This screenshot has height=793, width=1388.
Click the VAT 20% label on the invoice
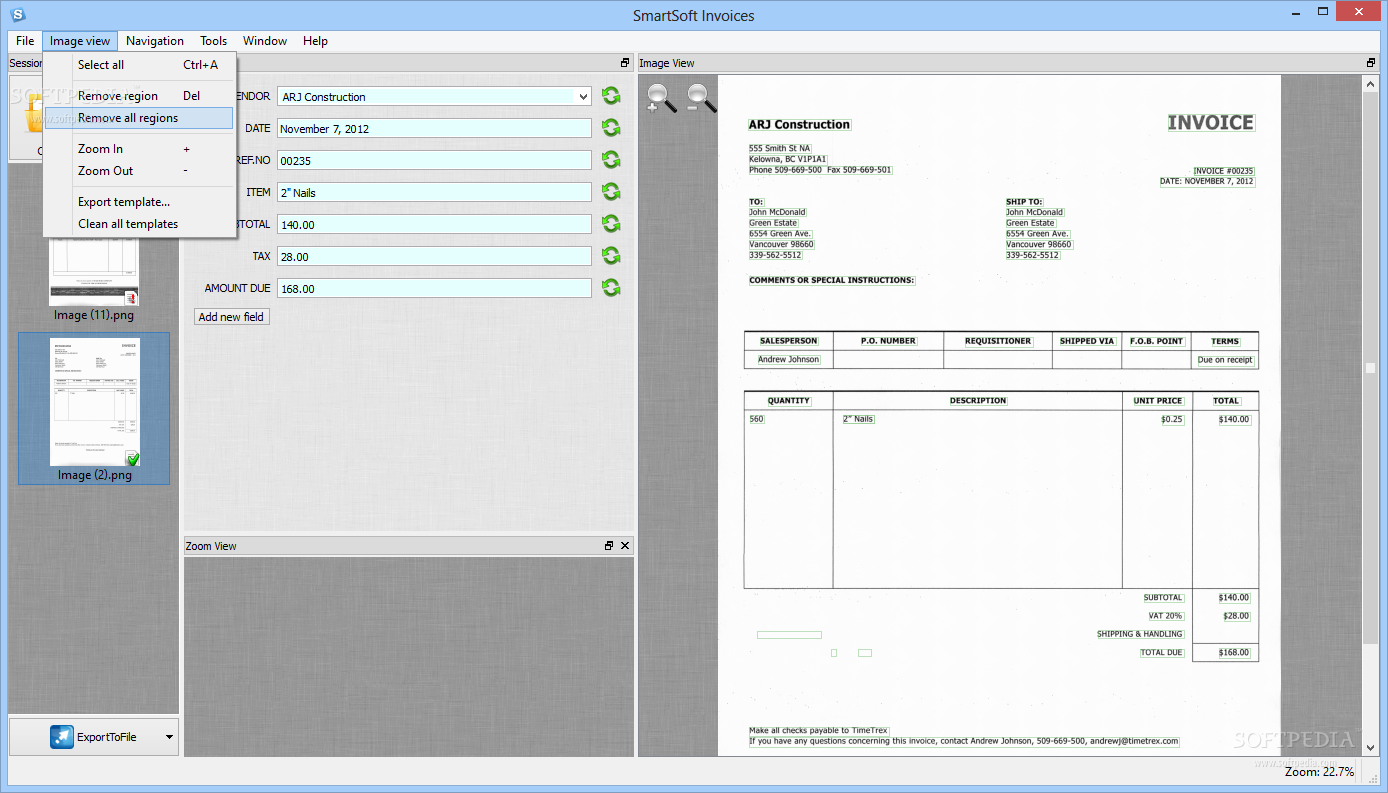[1165, 616]
